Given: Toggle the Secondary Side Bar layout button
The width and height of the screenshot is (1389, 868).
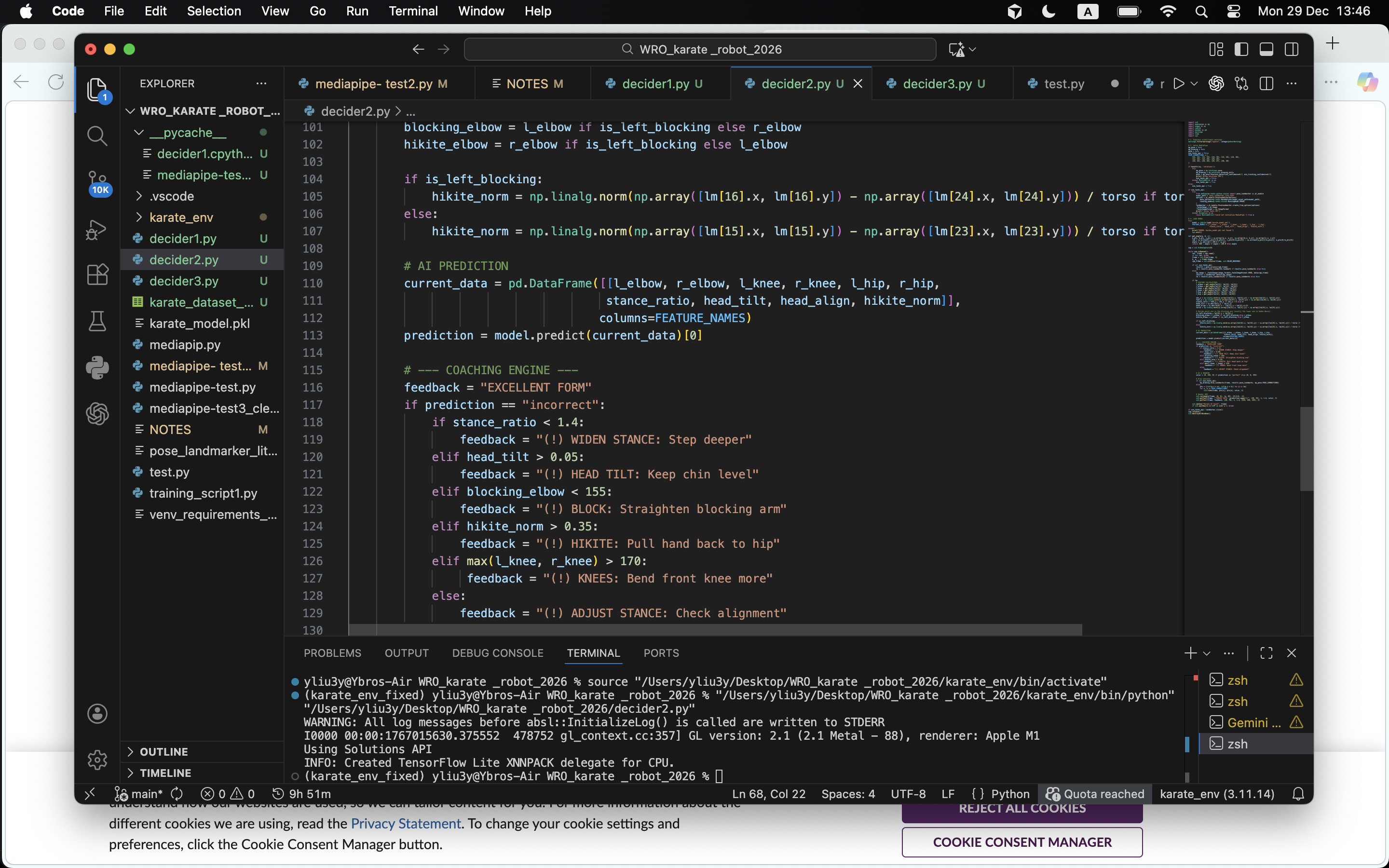Looking at the screenshot, I should 1292,49.
